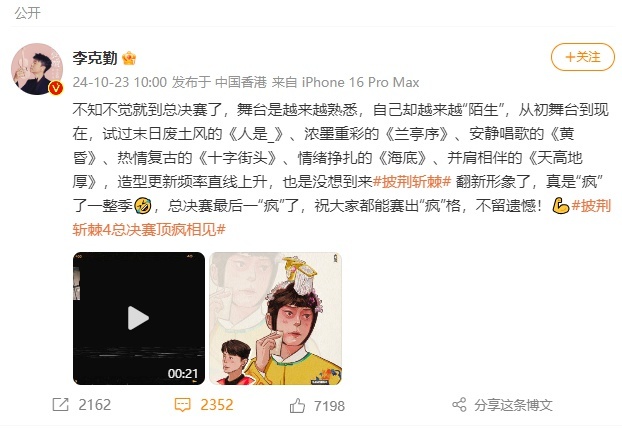Click the 公开 visibility label
622x435 pixels.
pos(27,13)
